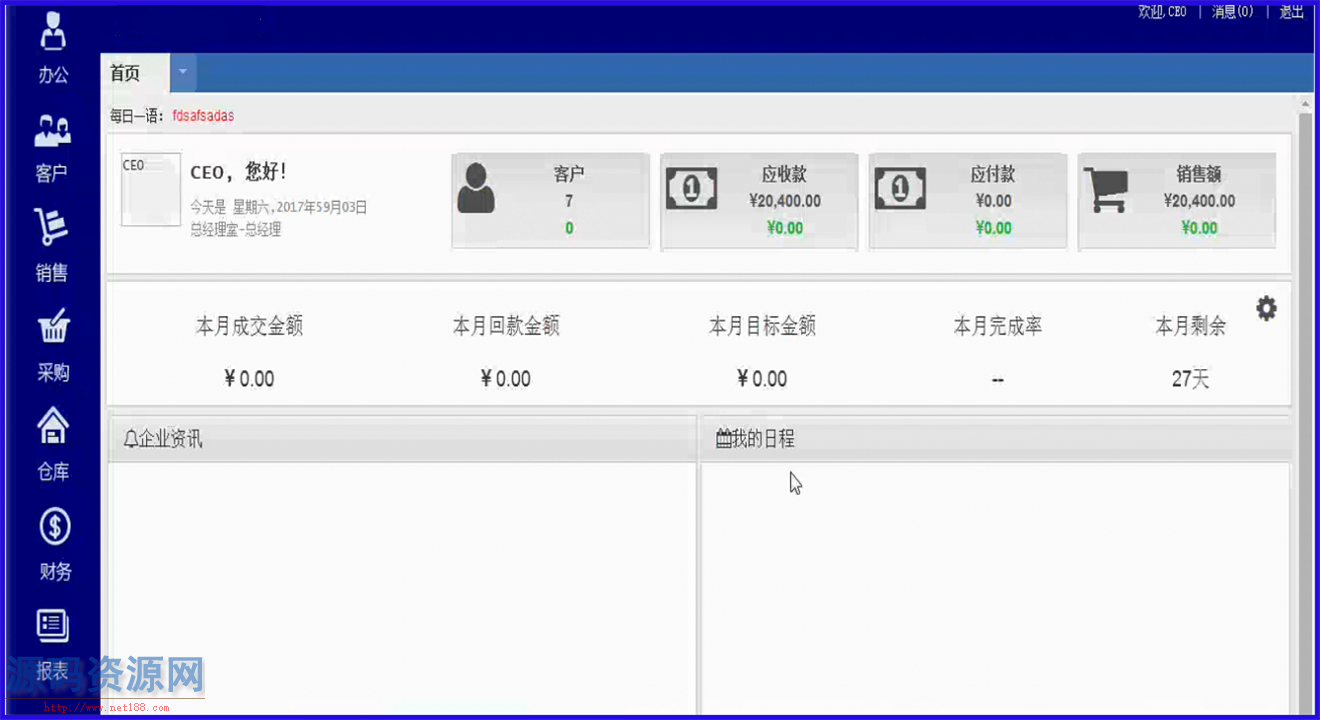
Task: Click the CEO avatar image
Action: 151,190
